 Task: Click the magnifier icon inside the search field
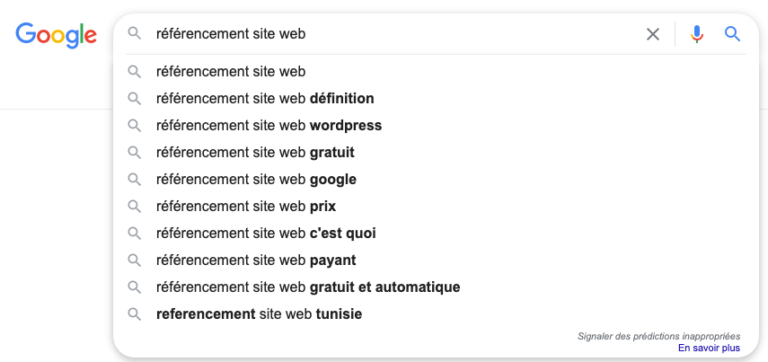(x=134, y=33)
